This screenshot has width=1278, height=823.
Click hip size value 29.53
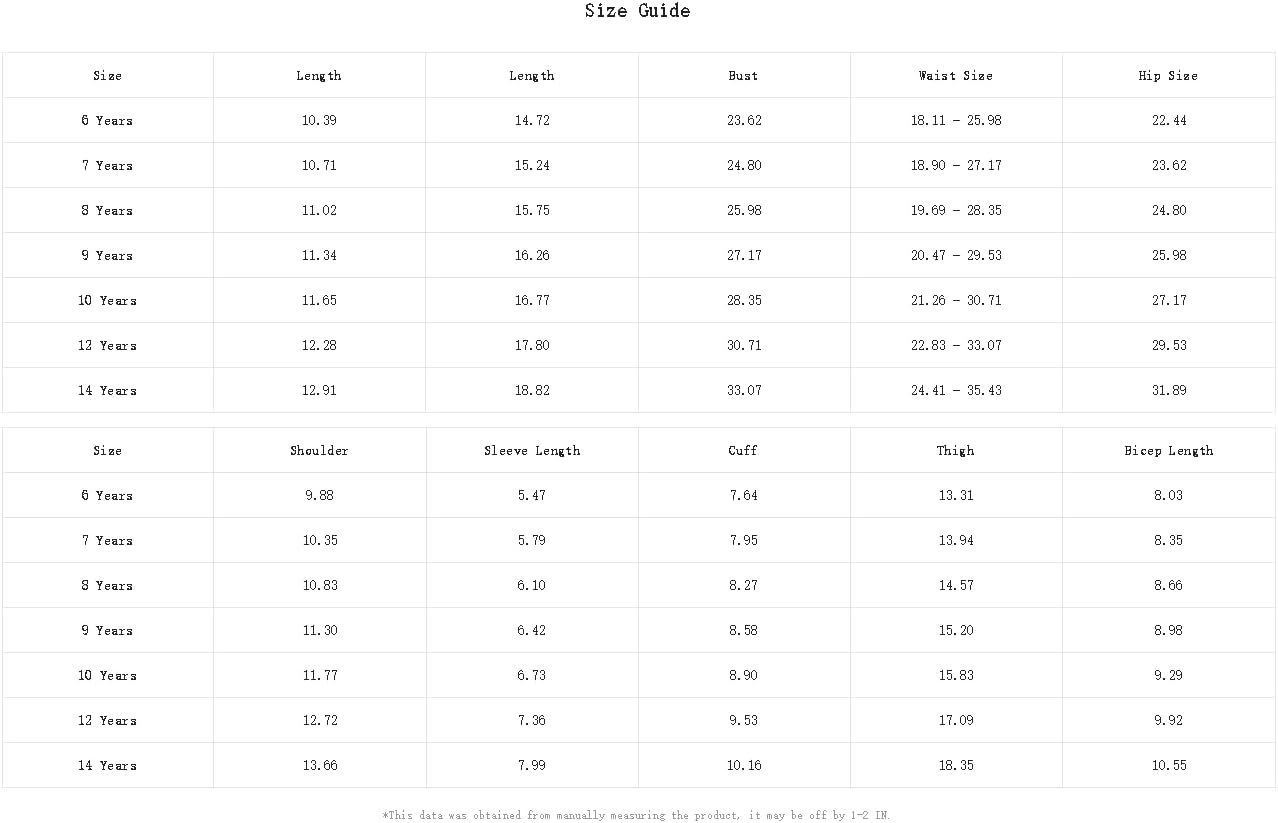click(x=1169, y=346)
